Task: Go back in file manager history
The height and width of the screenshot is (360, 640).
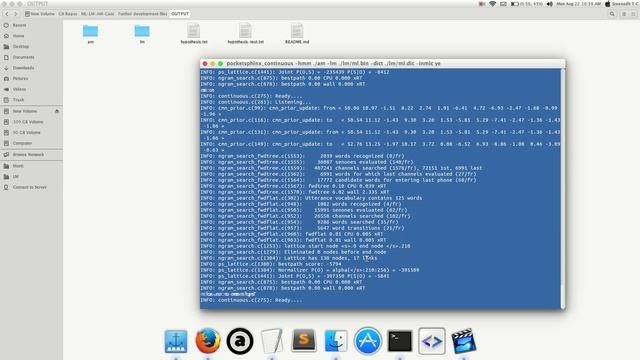Action: click(x=7, y=14)
